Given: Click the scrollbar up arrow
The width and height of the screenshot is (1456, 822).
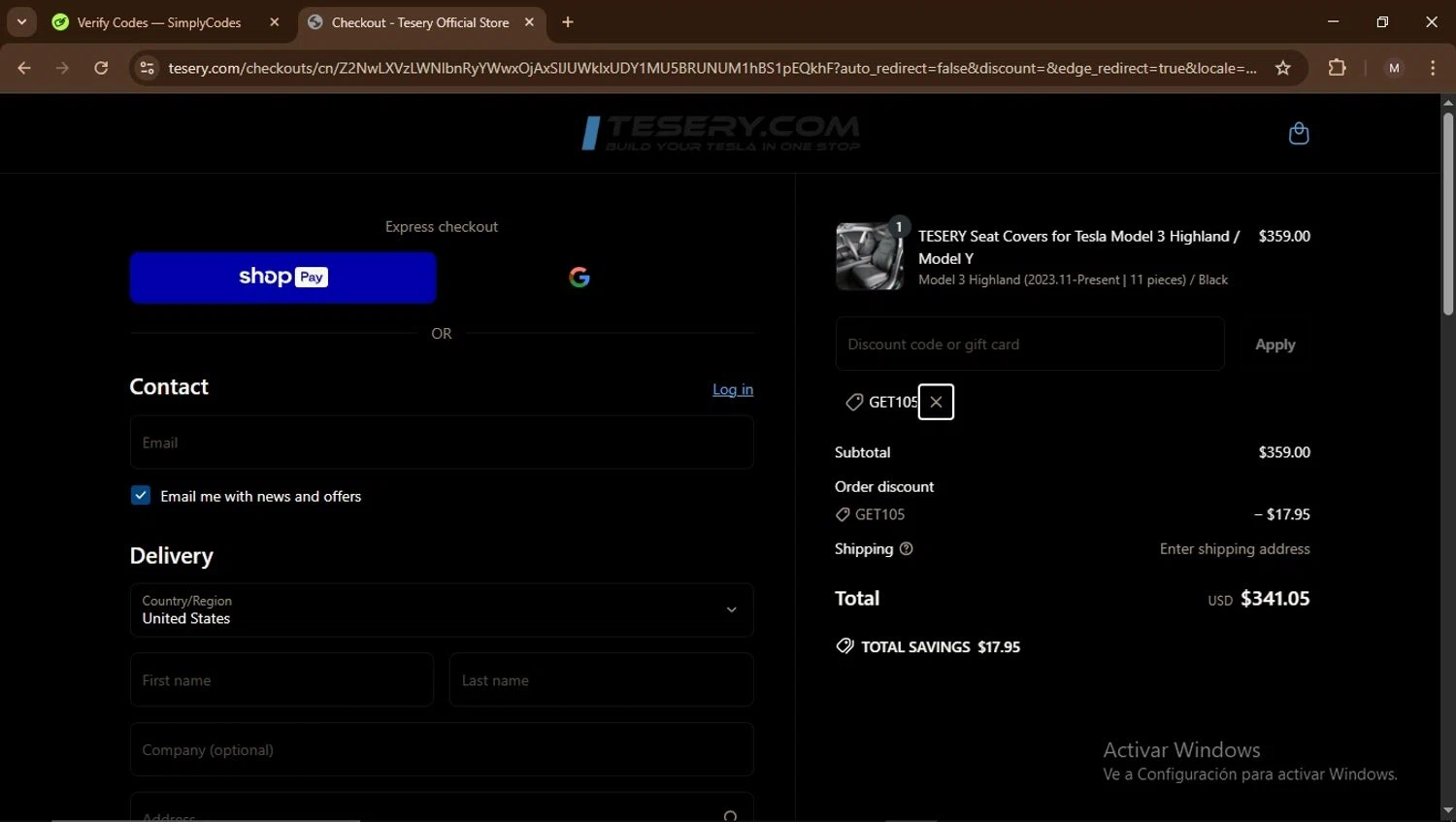Looking at the screenshot, I should tap(1448, 102).
